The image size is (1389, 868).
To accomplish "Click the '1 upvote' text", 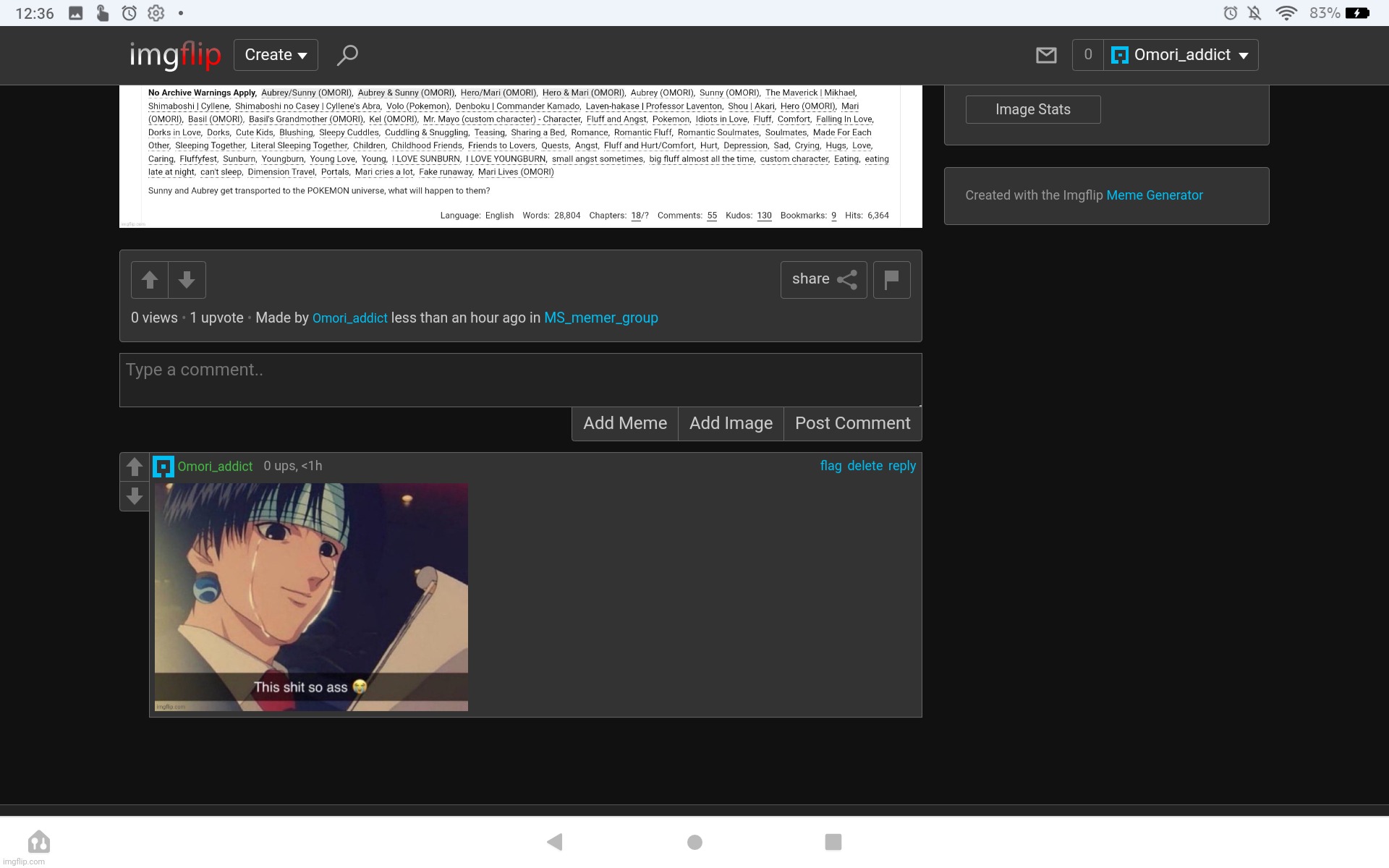I will click(x=217, y=318).
